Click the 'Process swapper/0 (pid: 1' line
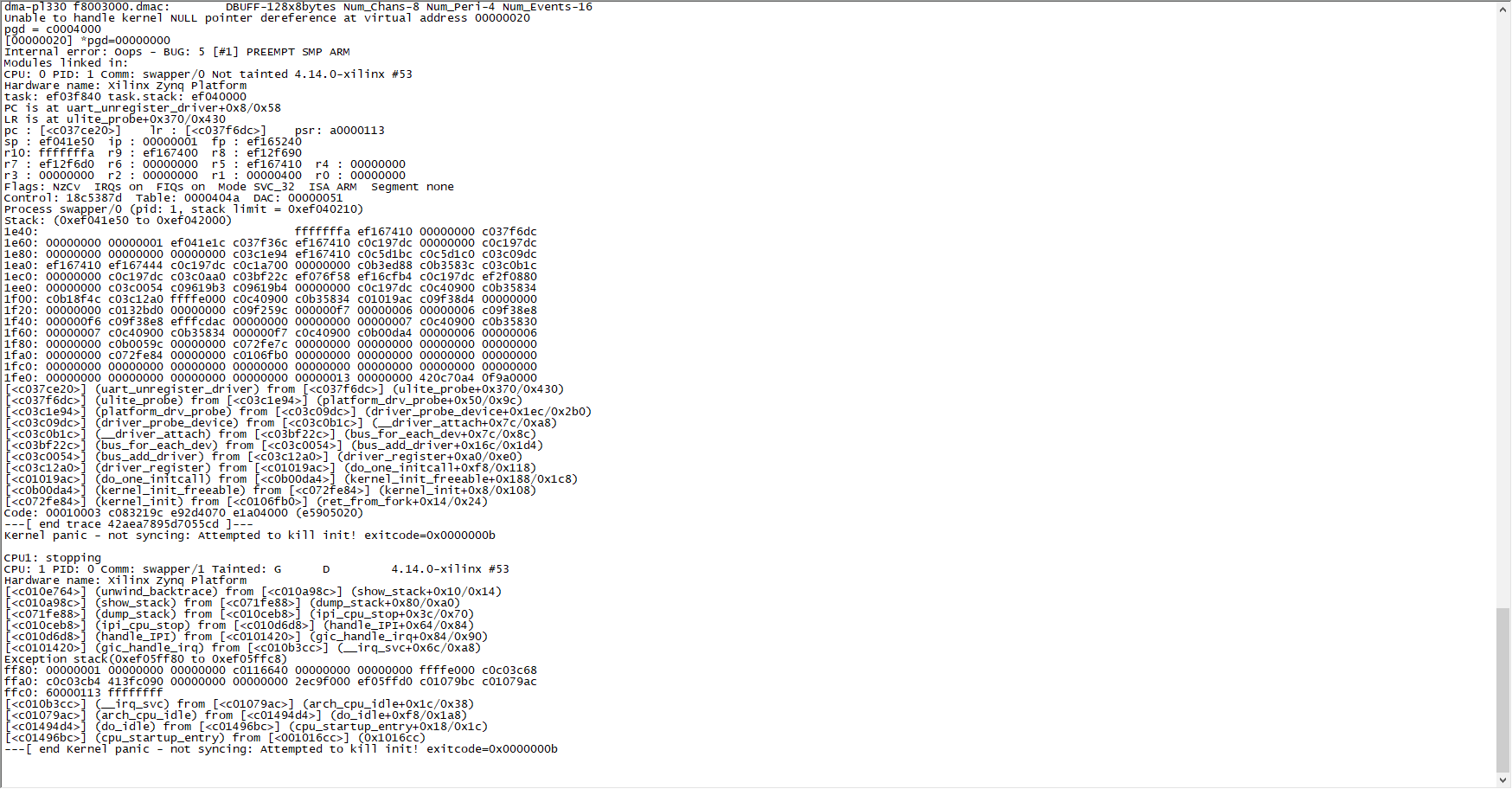Screen dimensions: 1512x789 184,209
